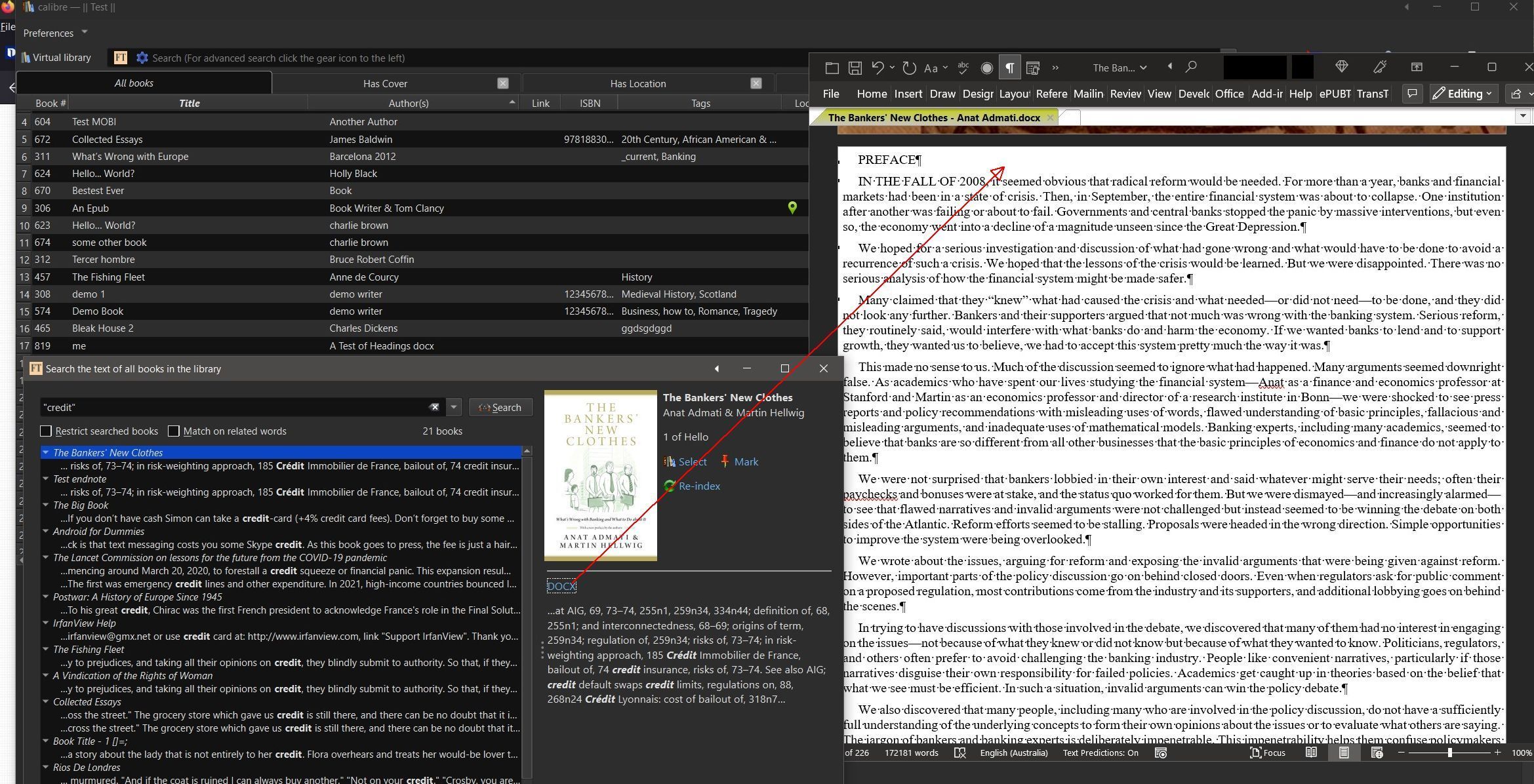
Task: Collapse The Bankers' New Clothes results
Action: pyautogui.click(x=46, y=452)
